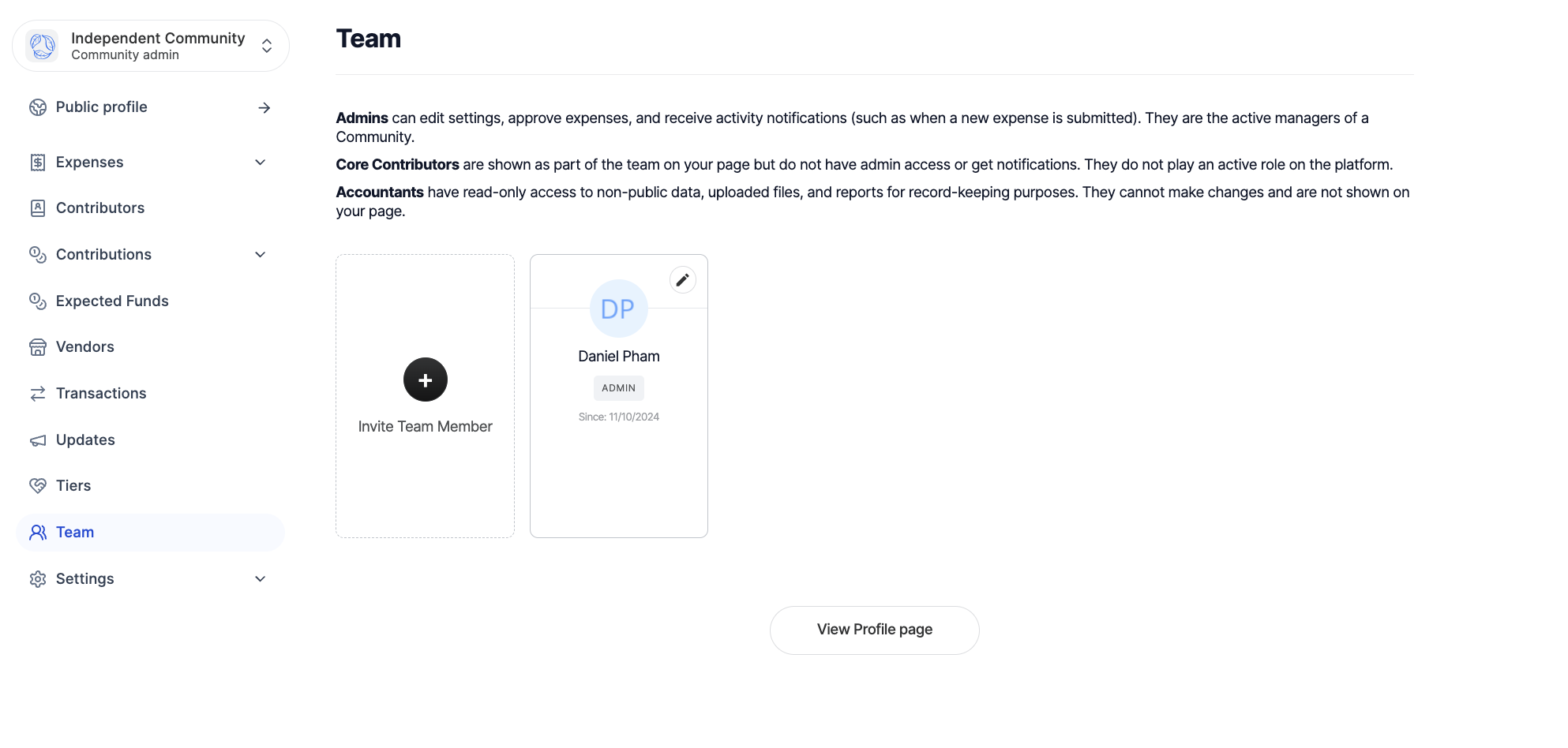Expand the Settings submenu chevron

point(261,579)
